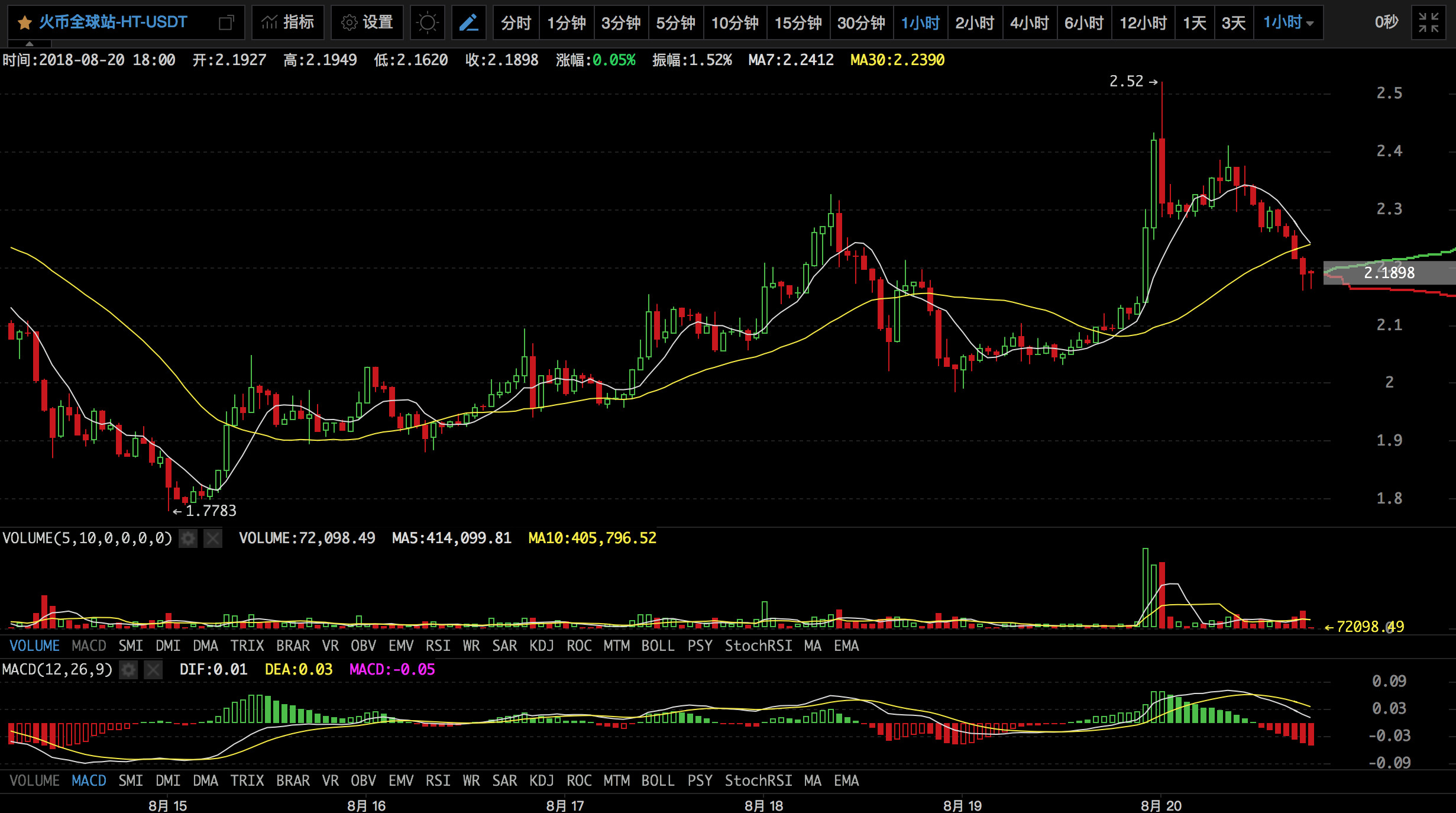Click the 涨幅:0.05% change readout
The width and height of the screenshot is (1456, 813).
coord(596,60)
